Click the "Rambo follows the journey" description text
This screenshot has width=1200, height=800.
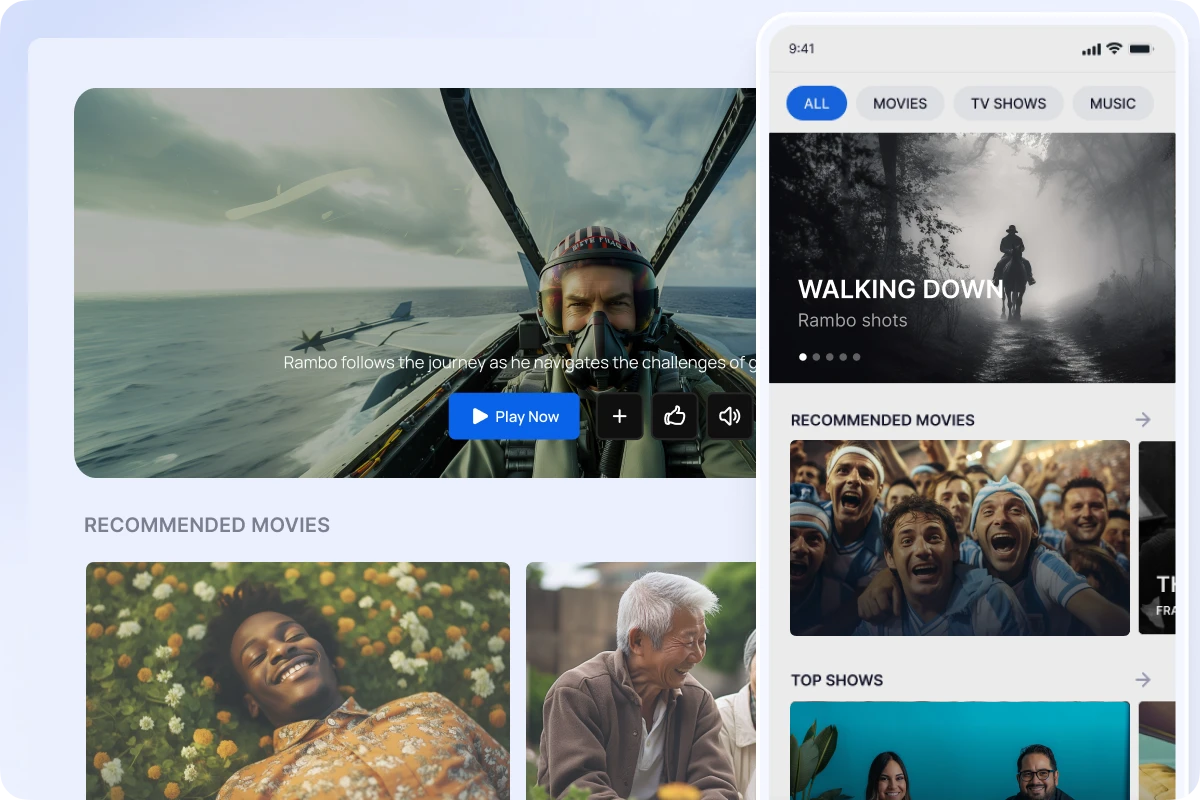(519, 362)
